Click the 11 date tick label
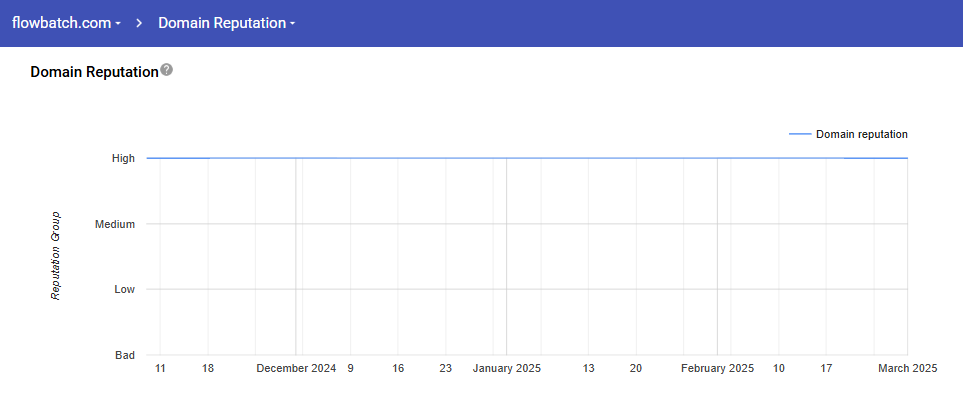This screenshot has height=407, width=963. point(160,369)
